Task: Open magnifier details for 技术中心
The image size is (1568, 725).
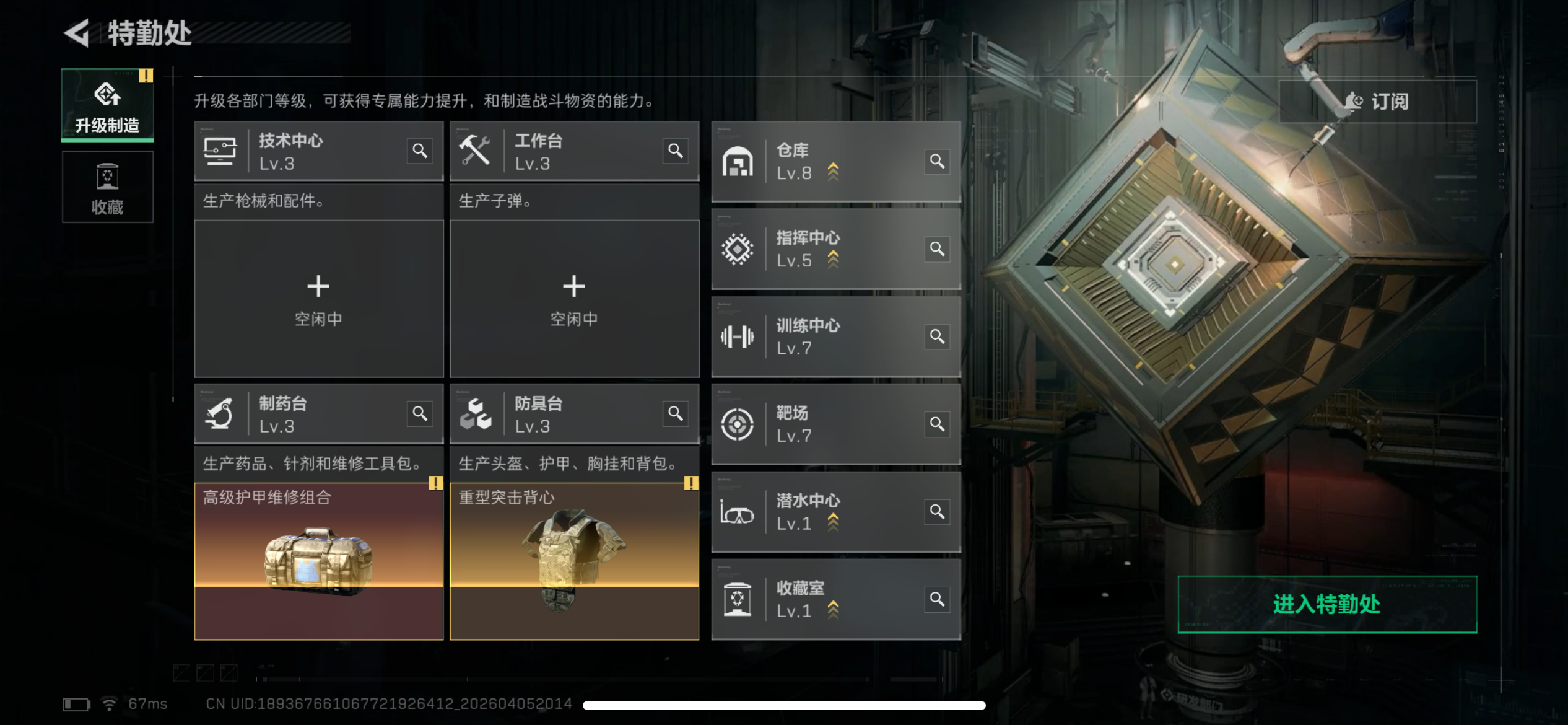Action: 420,151
